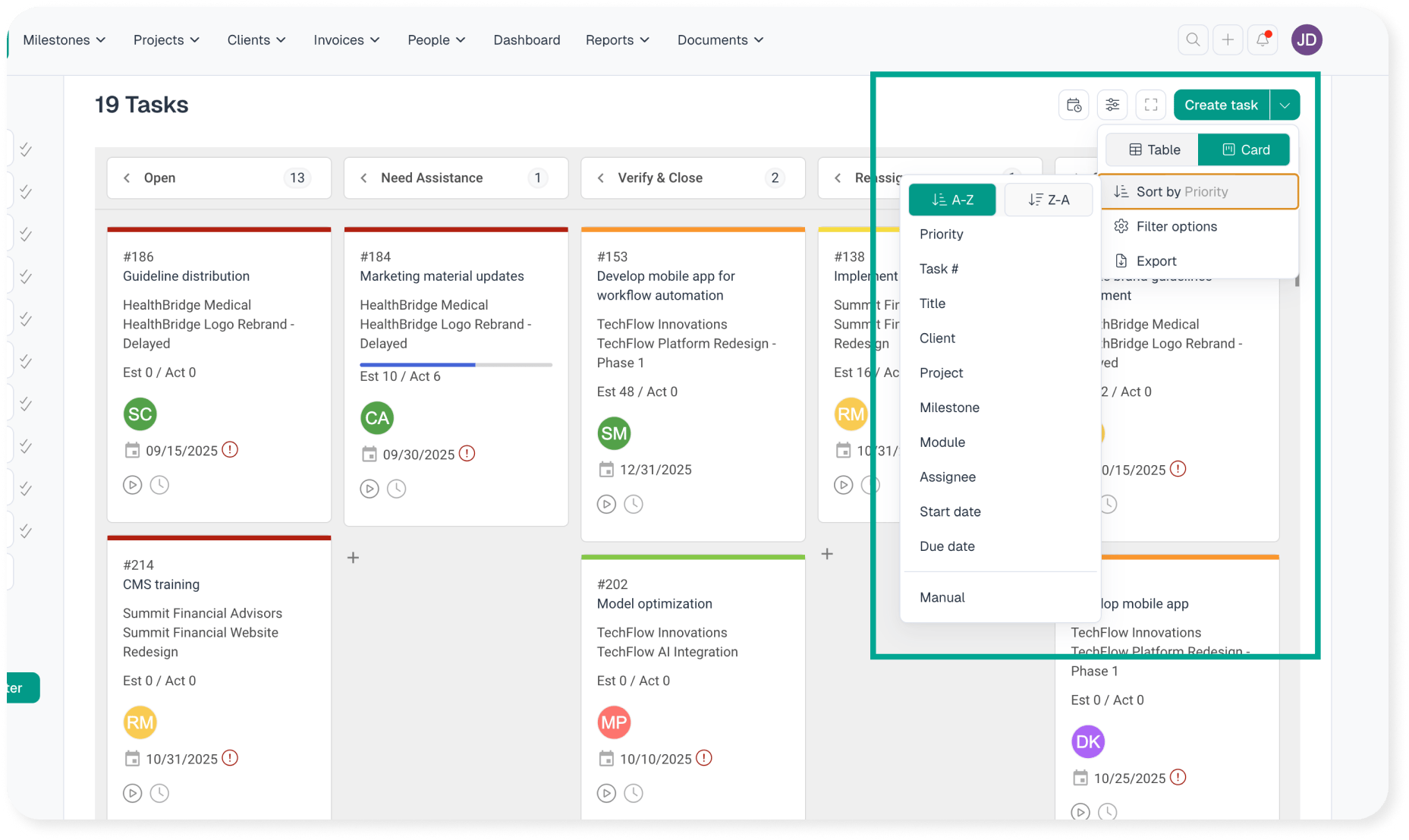Screen dimensions: 1409x840
Task: Click the filter sliders icon
Action: pyautogui.click(x=1112, y=105)
